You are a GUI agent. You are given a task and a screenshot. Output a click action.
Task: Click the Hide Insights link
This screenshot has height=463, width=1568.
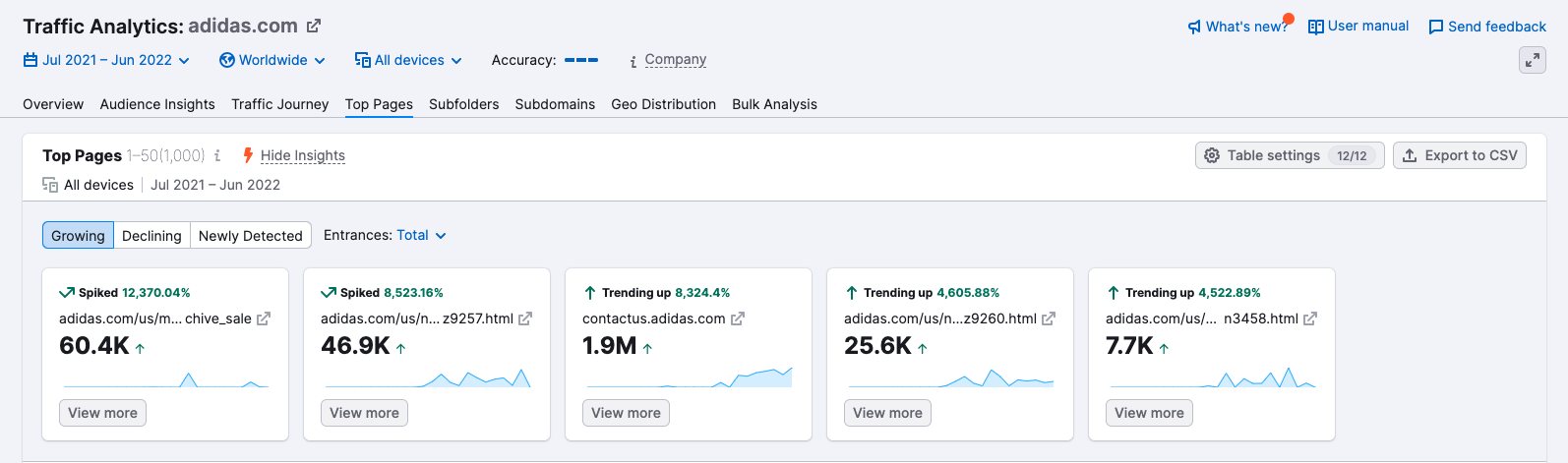(x=302, y=155)
